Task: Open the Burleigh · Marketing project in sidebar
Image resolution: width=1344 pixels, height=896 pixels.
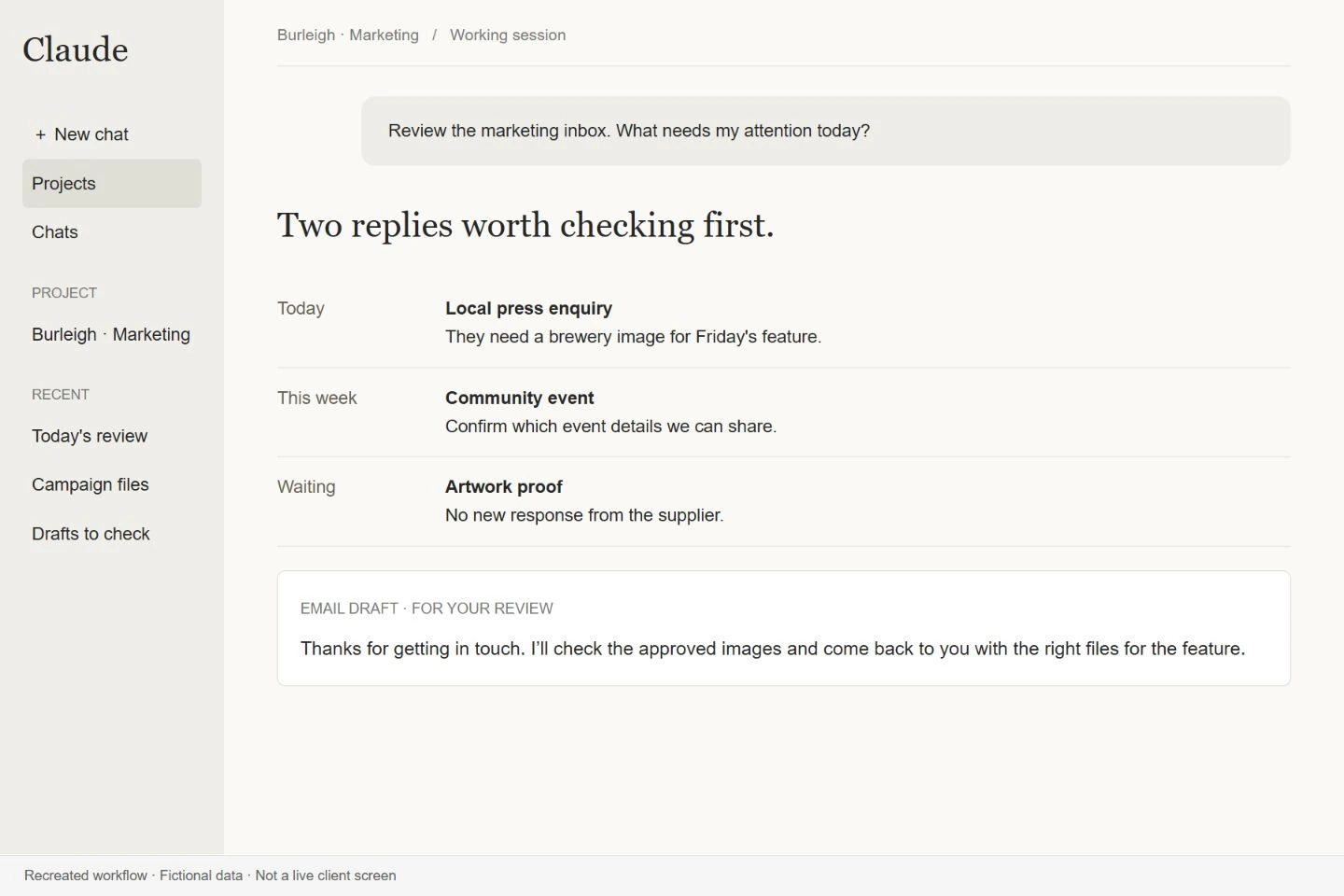Action: 111,334
